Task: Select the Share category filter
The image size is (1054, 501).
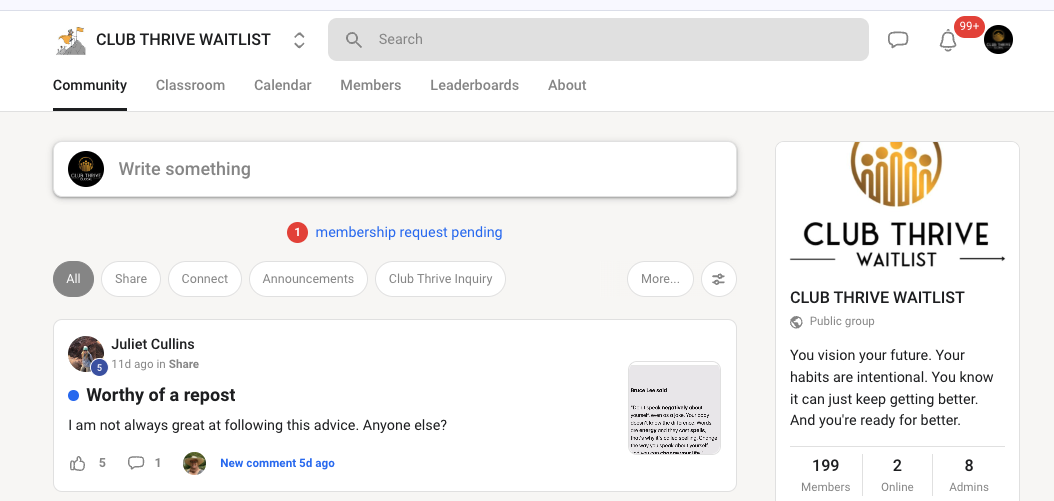Action: click(131, 279)
